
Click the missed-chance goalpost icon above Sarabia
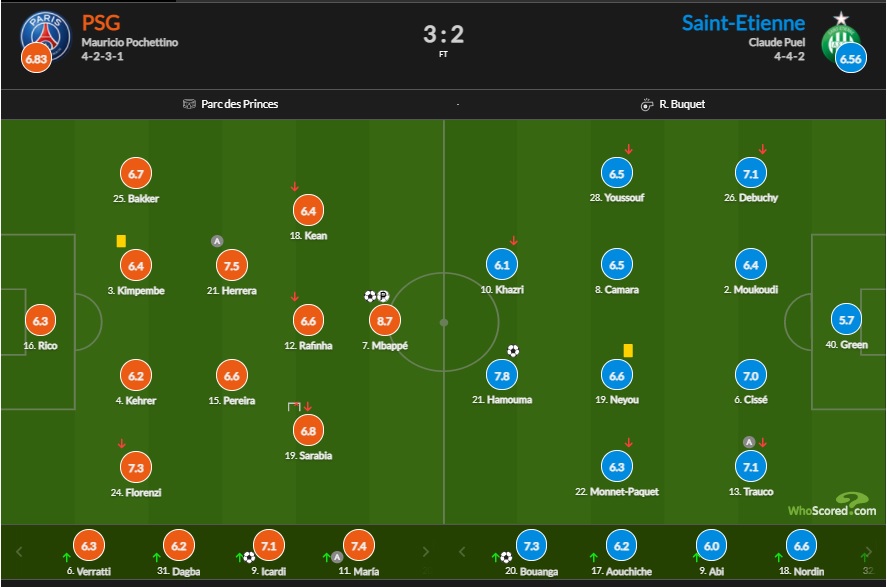tap(294, 407)
